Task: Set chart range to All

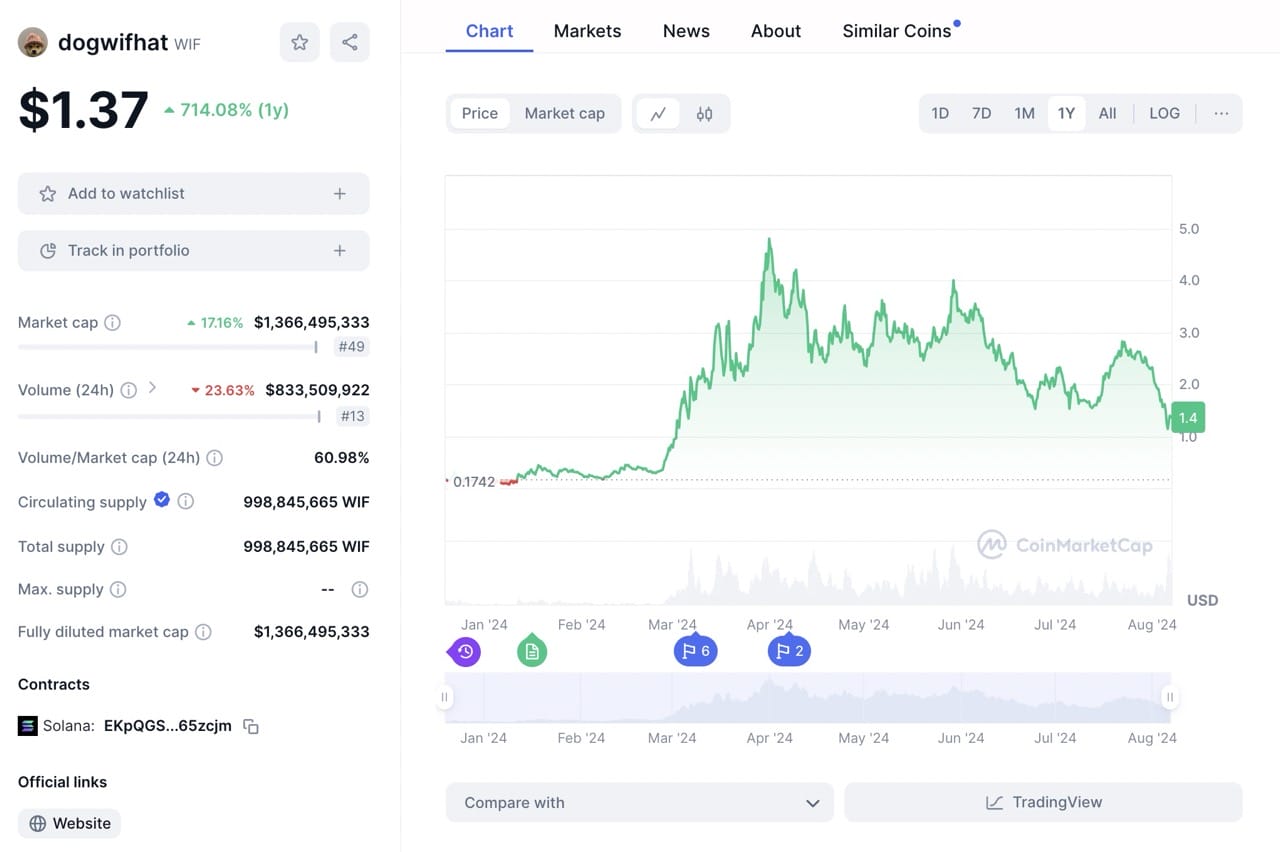Action: click(x=1107, y=113)
